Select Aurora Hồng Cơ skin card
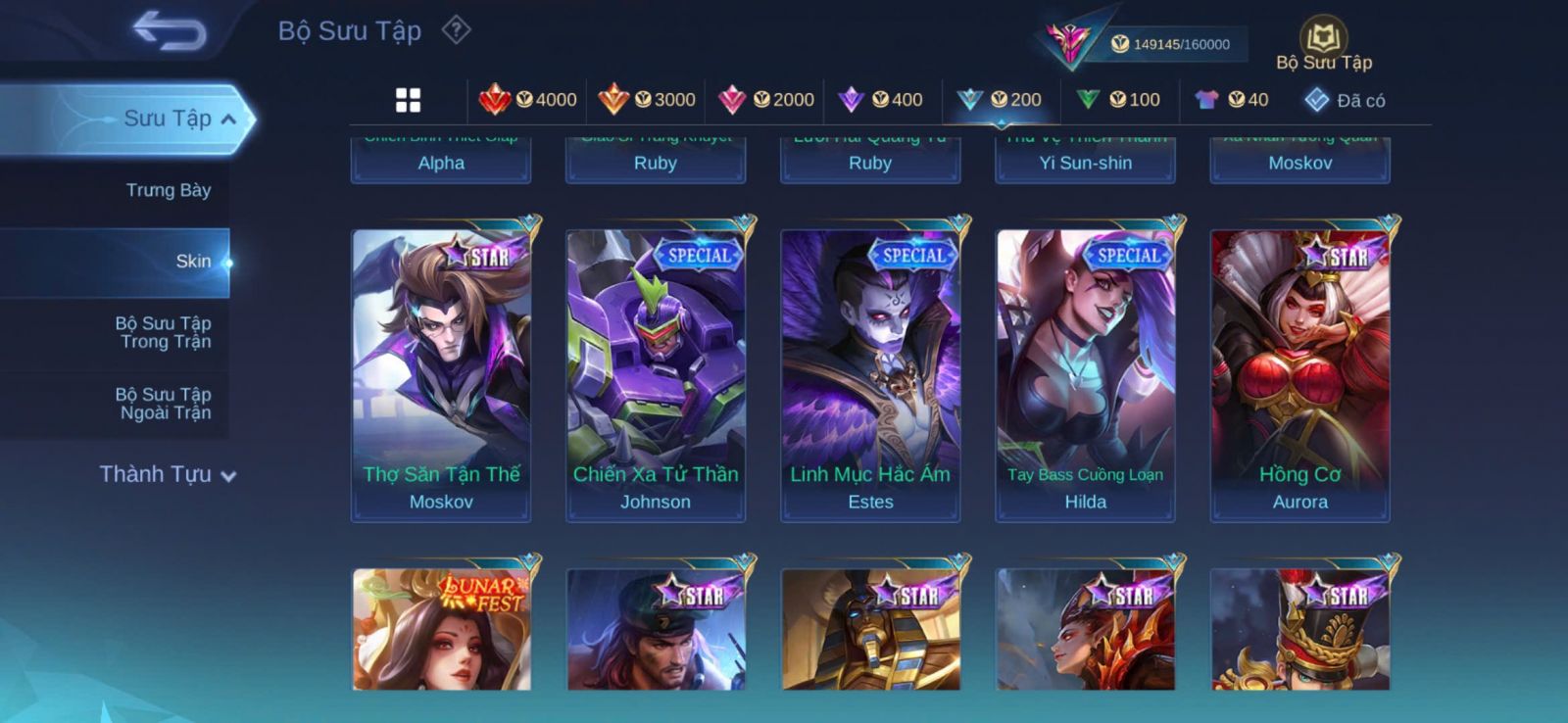 coord(1300,375)
